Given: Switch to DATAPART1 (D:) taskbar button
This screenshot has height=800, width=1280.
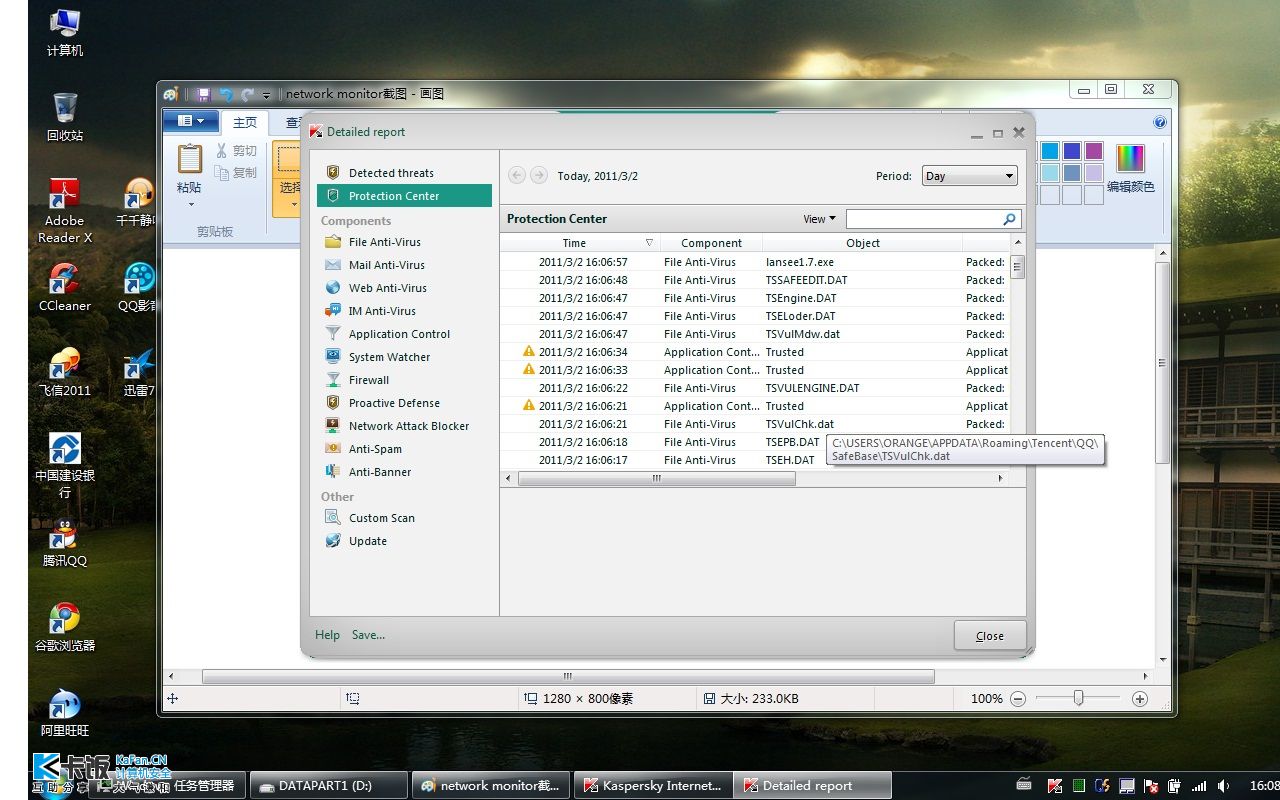Looking at the screenshot, I should (x=328, y=785).
